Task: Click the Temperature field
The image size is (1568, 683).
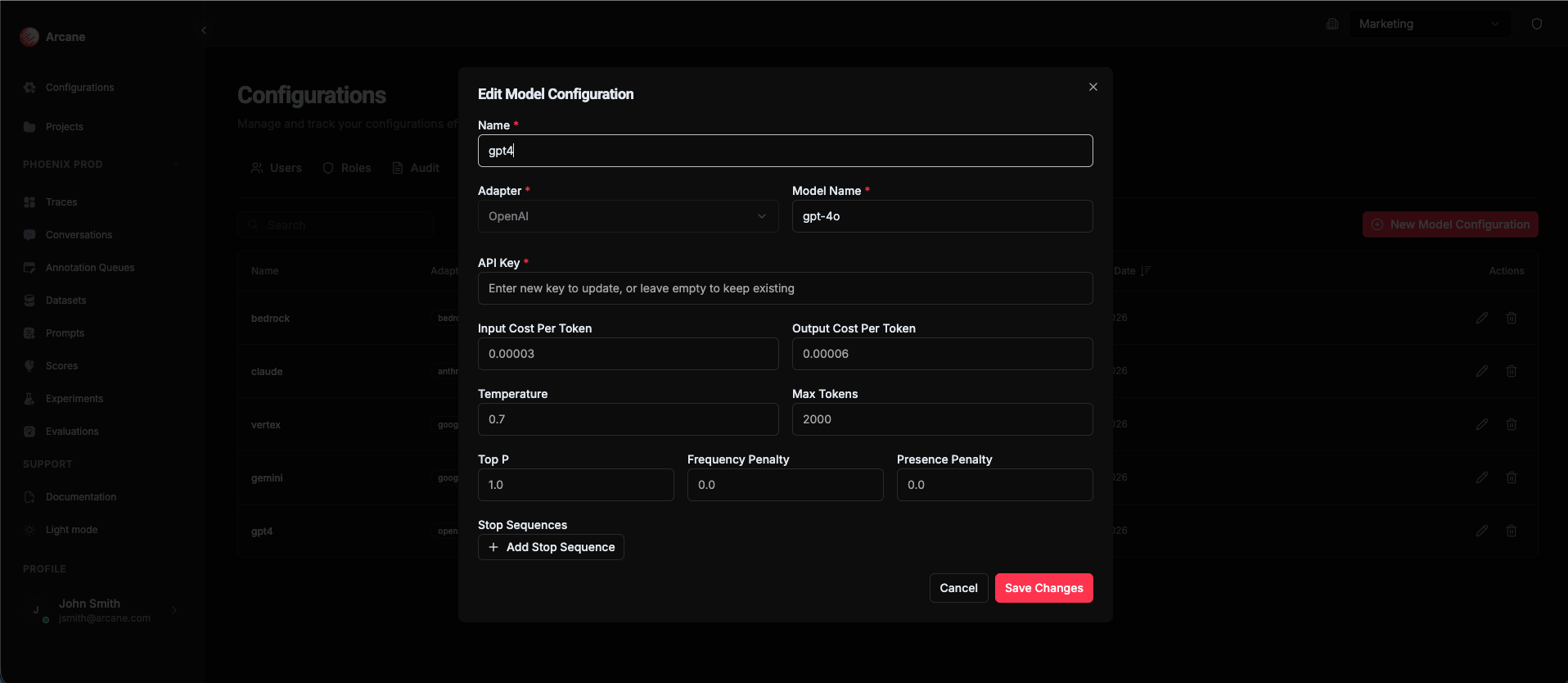Action: [x=629, y=419]
